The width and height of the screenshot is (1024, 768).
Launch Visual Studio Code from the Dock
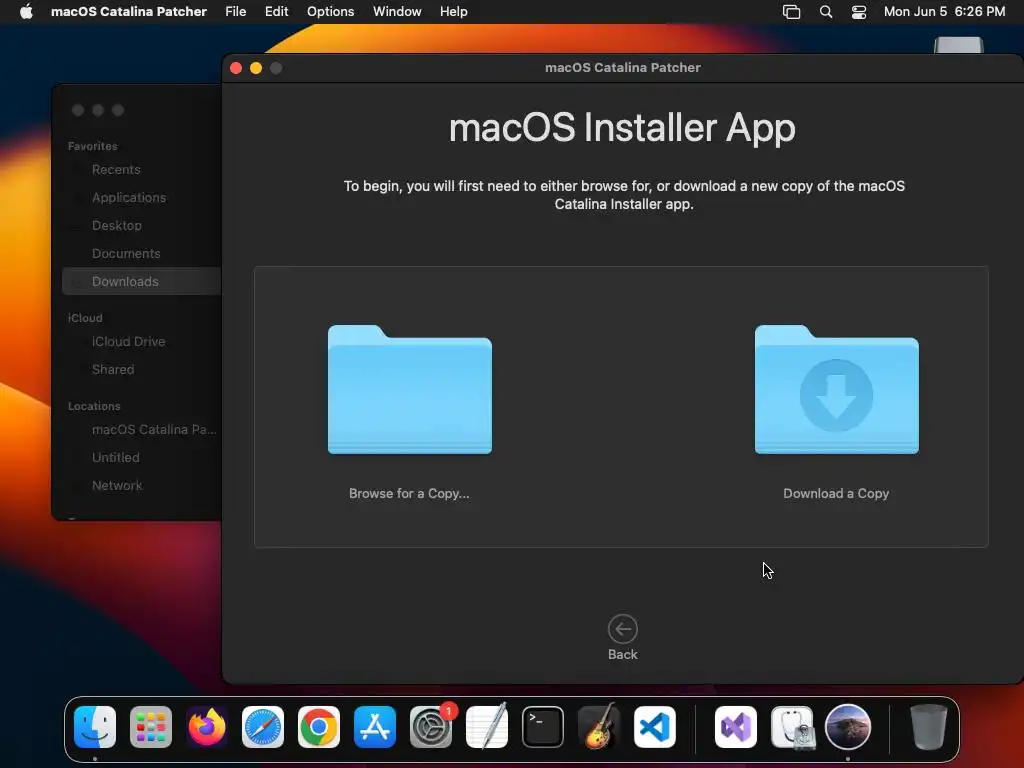click(655, 726)
